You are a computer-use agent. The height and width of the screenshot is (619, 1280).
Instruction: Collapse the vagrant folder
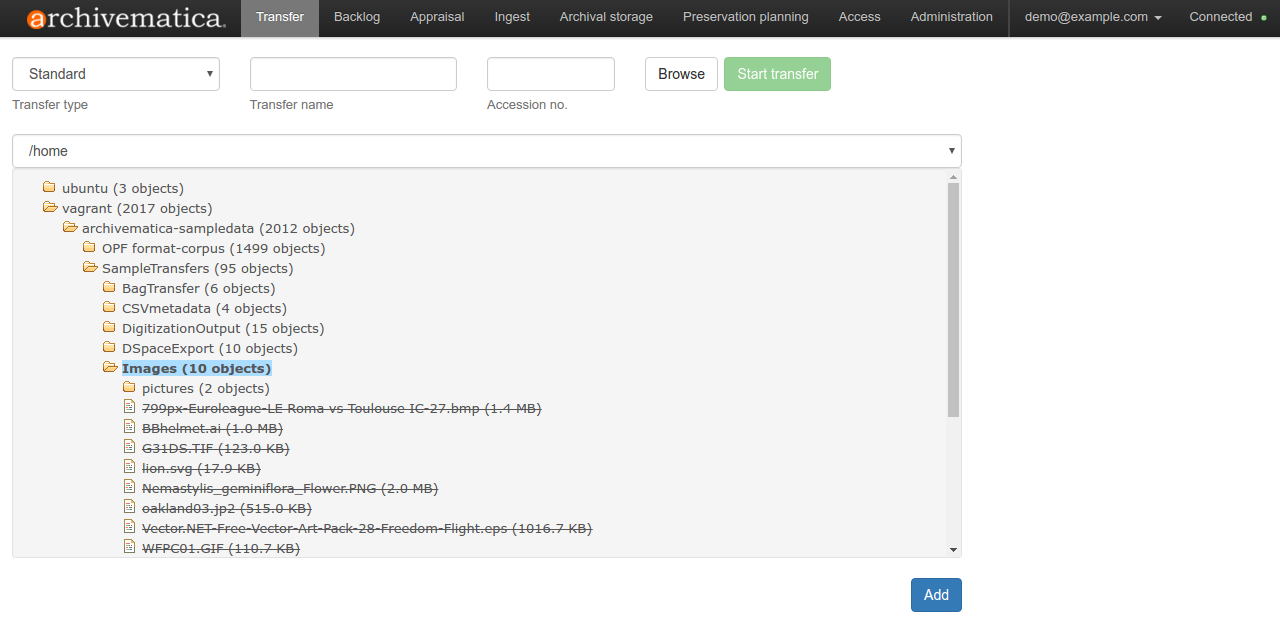[49, 208]
